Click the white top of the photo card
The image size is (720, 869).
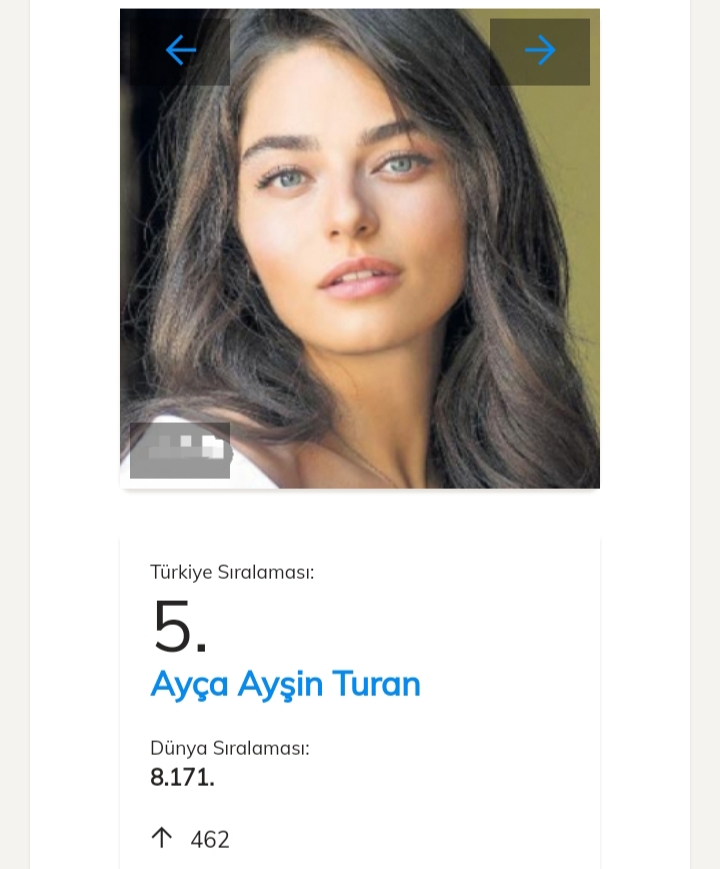tap(360, 4)
